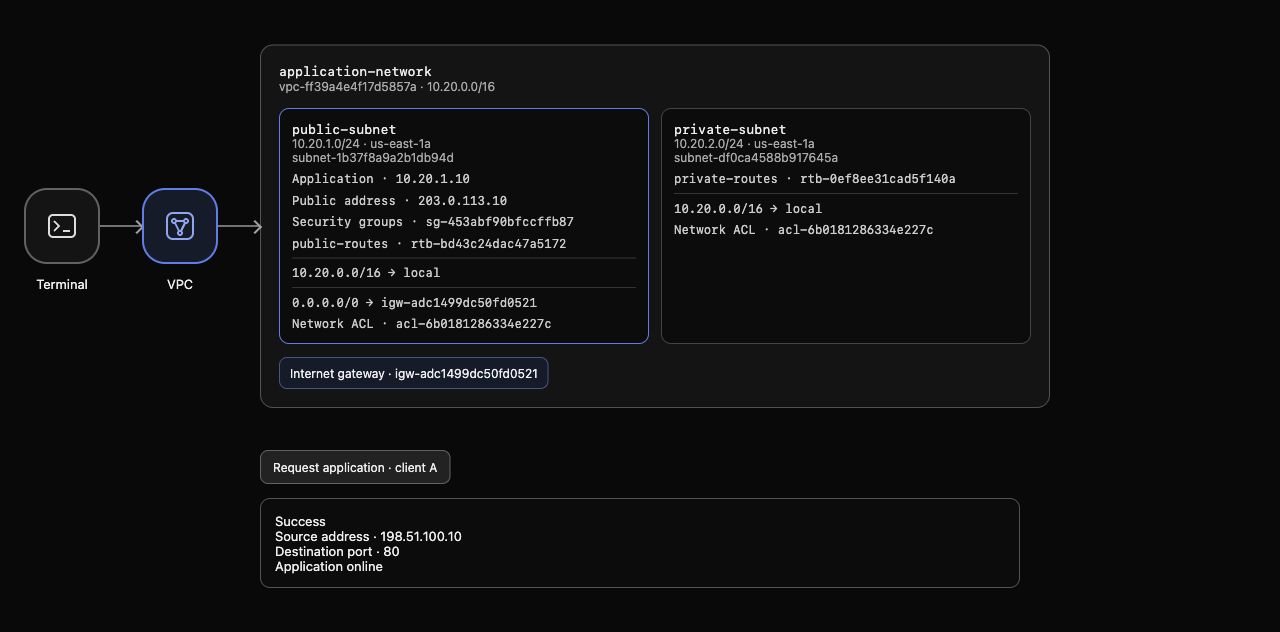Select the Network ACL row in public-subnet
Image resolution: width=1280 pixels, height=632 pixels.
[x=422, y=324]
